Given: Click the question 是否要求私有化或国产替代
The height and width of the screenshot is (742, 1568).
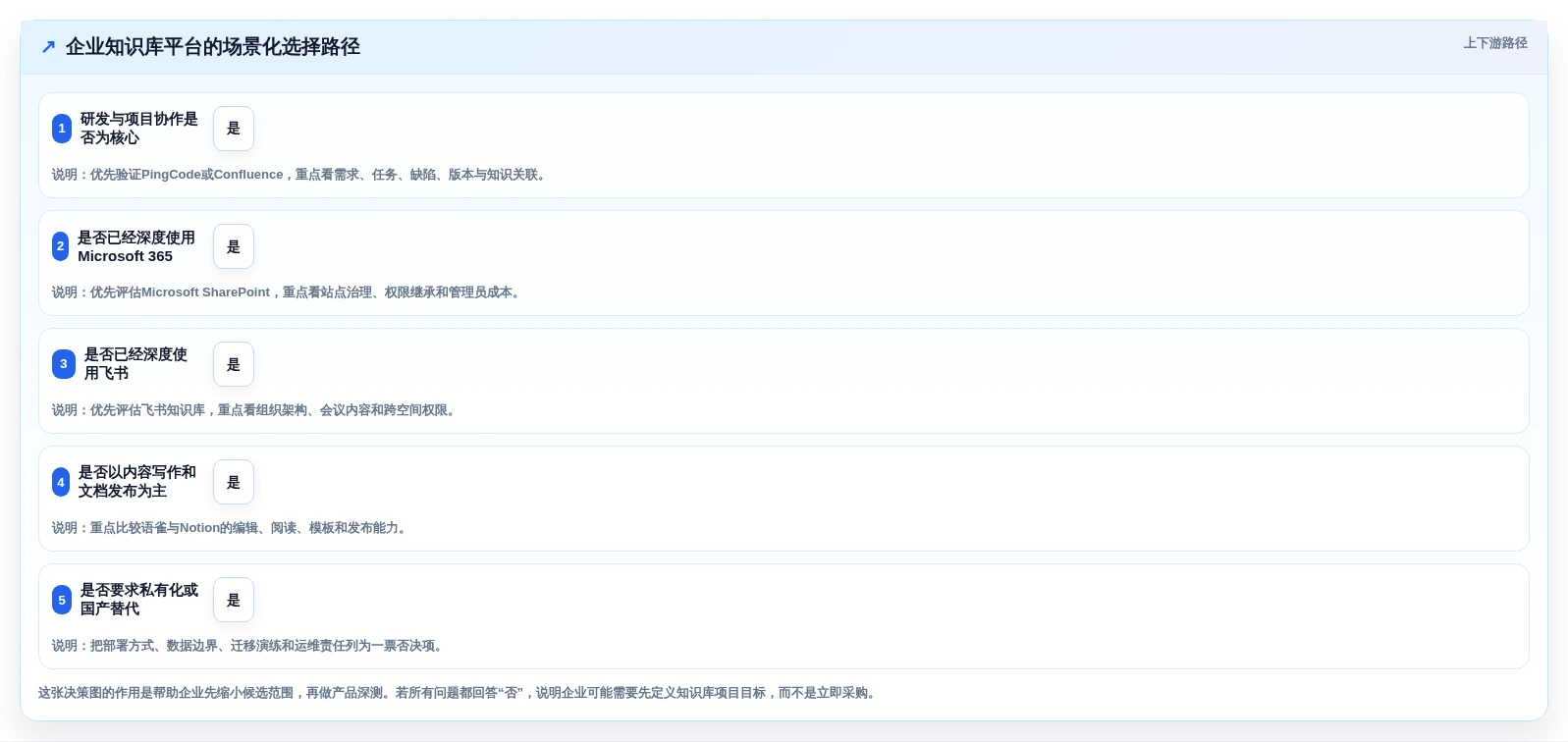Looking at the screenshot, I should 139,600.
